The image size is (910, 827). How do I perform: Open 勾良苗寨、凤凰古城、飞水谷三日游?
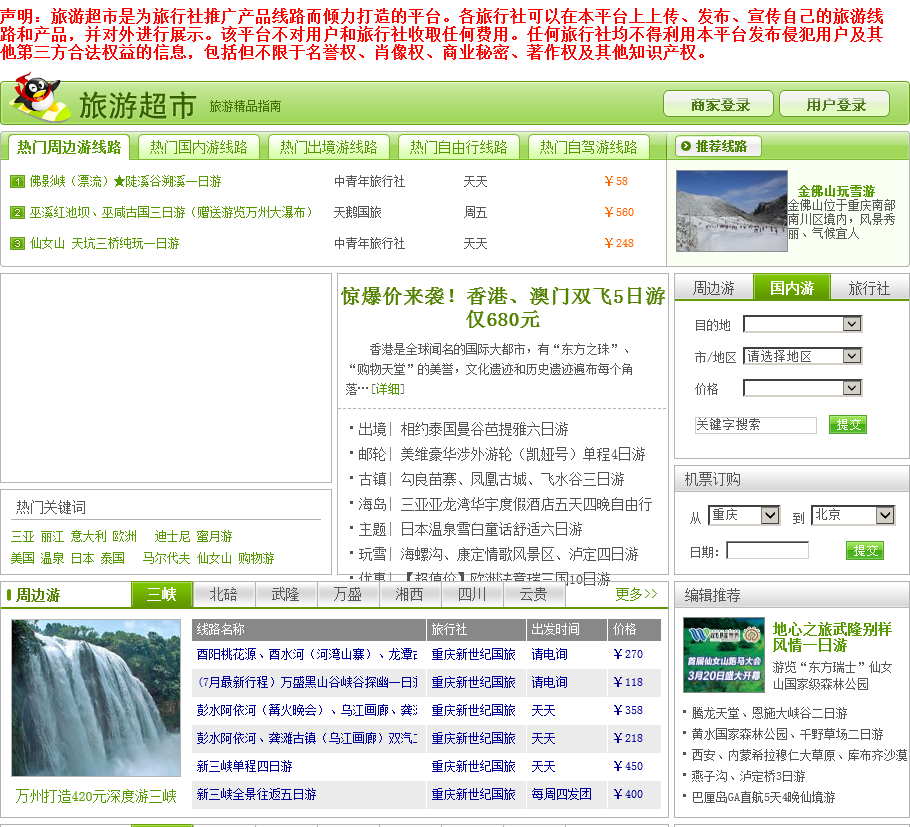pos(512,479)
